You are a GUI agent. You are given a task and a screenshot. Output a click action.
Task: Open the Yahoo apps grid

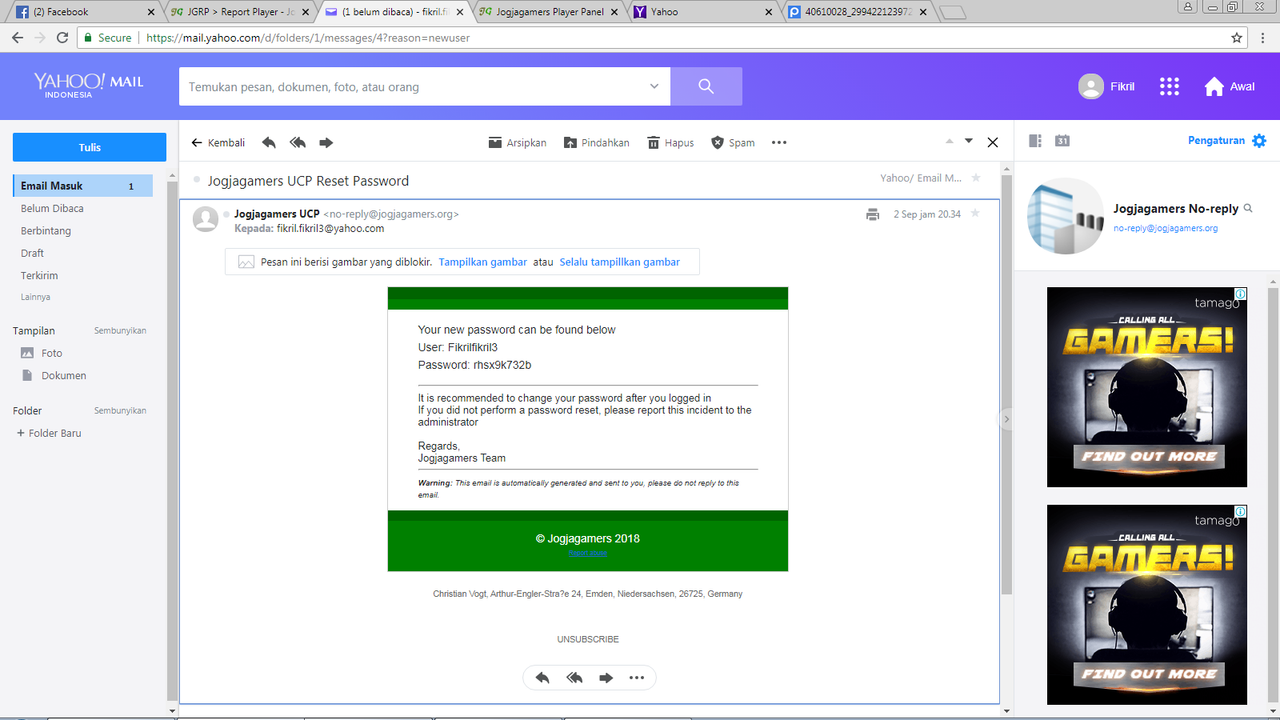point(1169,86)
